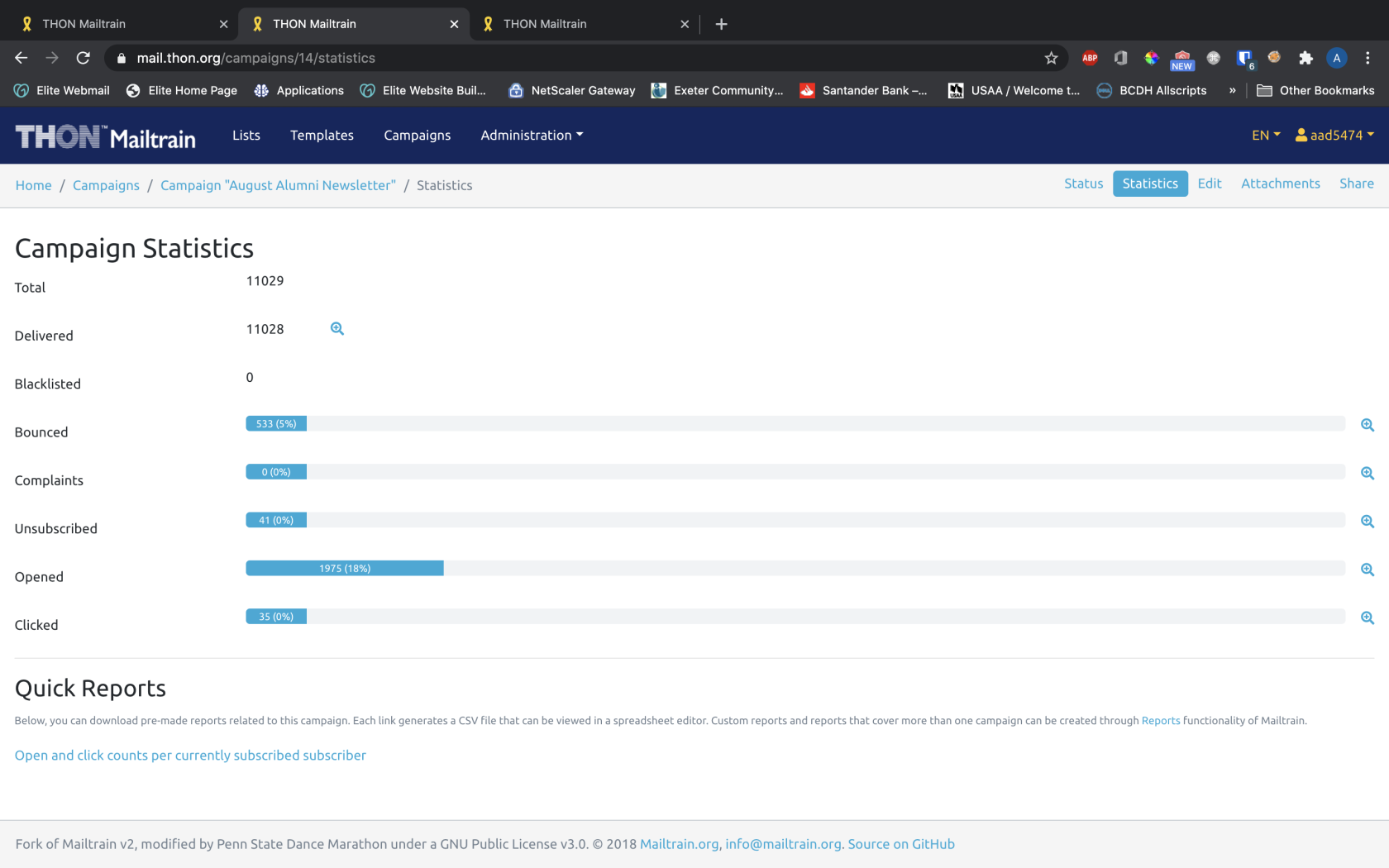Open the BCDH Allscripts bookmark
The image size is (1389, 868).
(x=1152, y=90)
